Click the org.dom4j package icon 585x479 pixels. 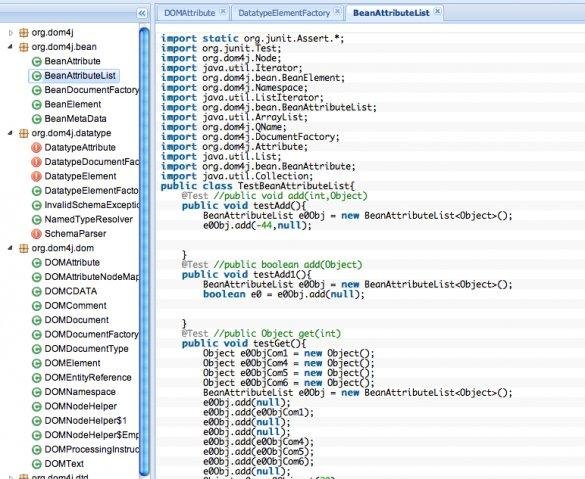pyautogui.click(x=24, y=33)
